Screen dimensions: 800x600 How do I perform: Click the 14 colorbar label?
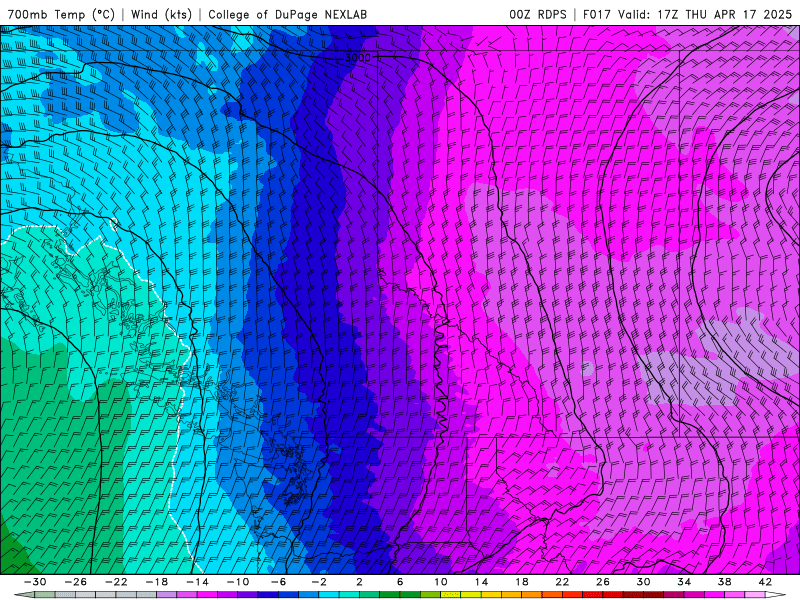[481, 582]
